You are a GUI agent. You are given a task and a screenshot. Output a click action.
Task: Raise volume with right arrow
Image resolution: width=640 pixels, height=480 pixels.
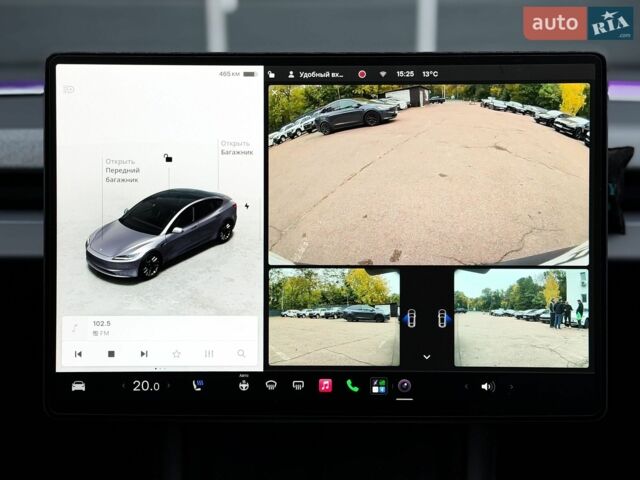pos(511,386)
